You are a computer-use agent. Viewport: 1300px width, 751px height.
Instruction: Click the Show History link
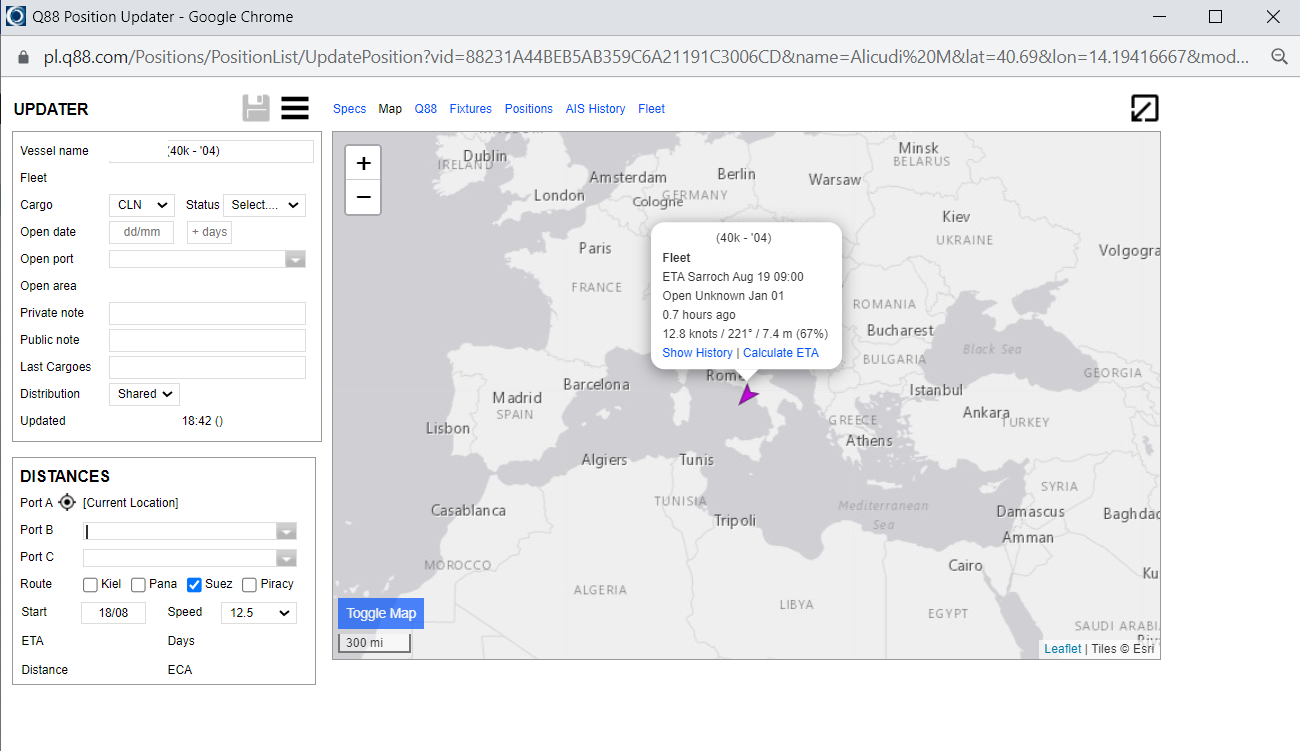click(x=697, y=353)
